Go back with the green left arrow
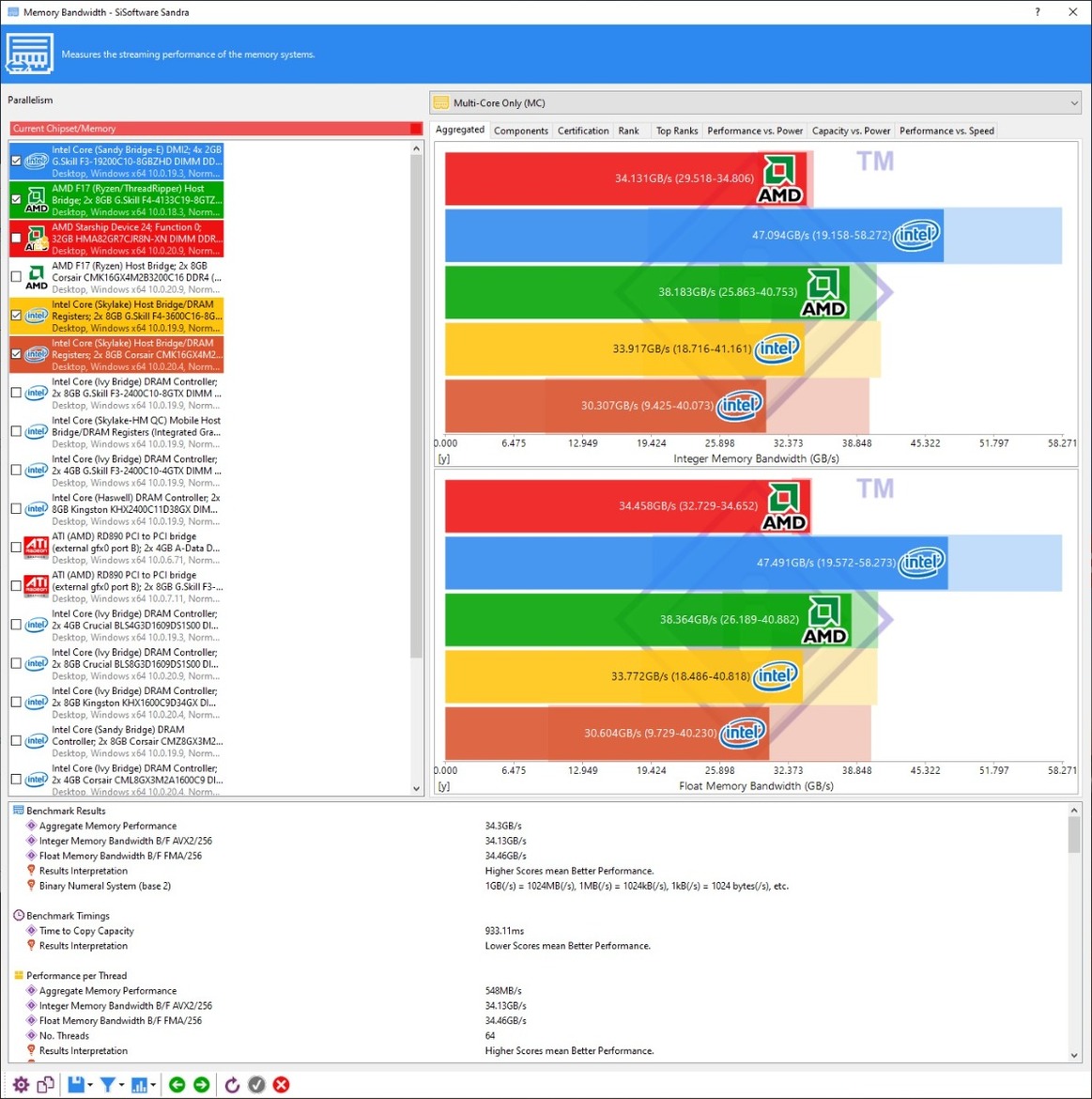1092x1099 pixels. click(177, 1084)
